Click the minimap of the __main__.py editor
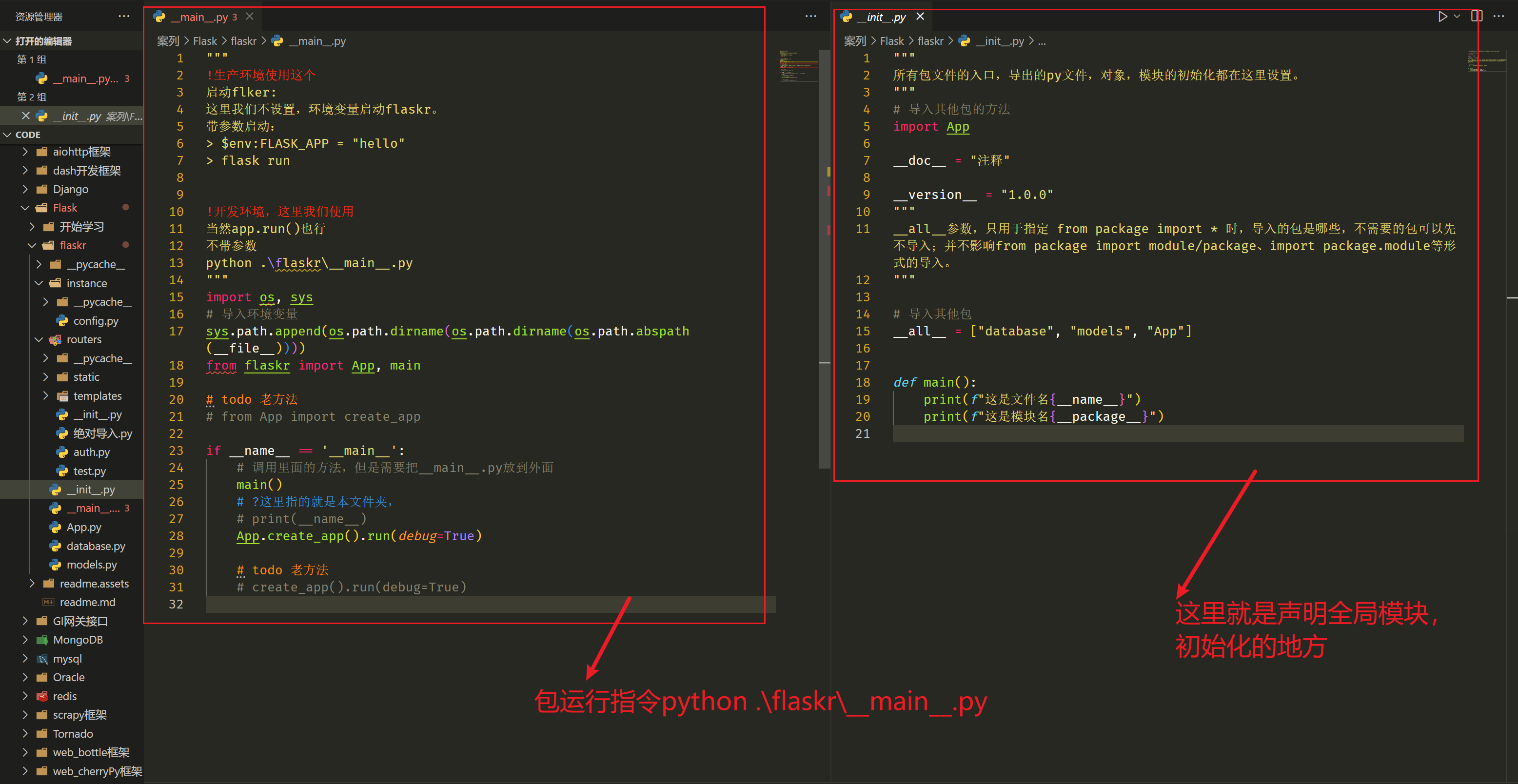This screenshot has height=784, width=1518. 797,65
